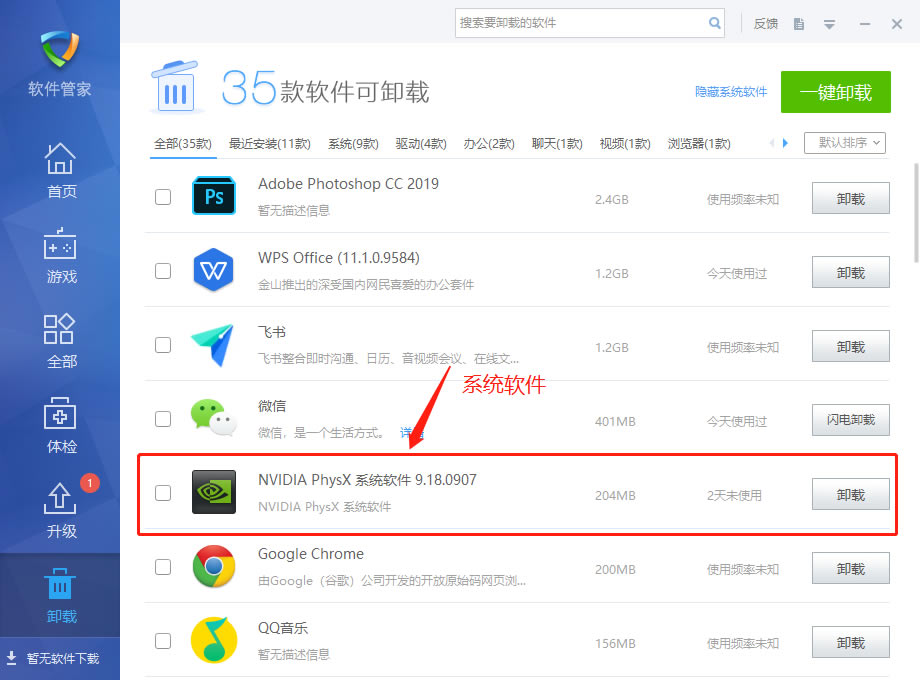Click the Google Chrome app icon
The image size is (920, 680).
tap(214, 566)
